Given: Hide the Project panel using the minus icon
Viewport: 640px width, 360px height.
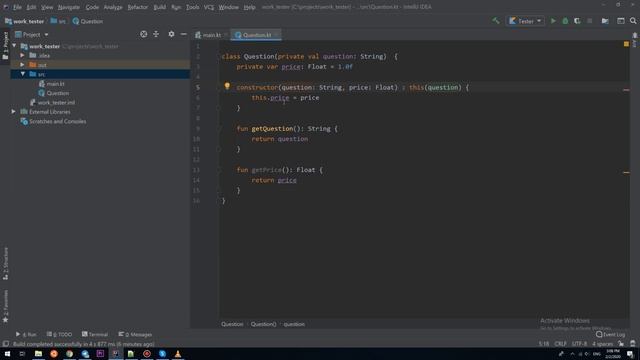Looking at the screenshot, I should tap(184, 34).
